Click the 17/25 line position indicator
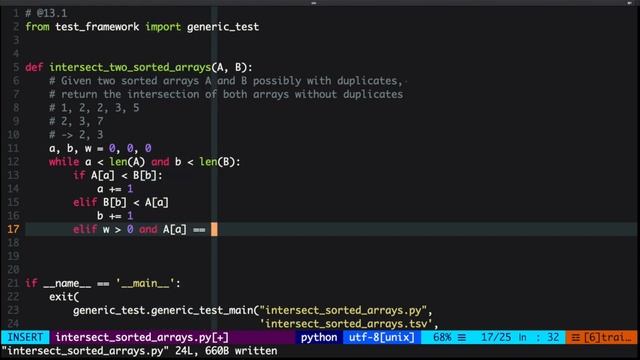The image size is (640, 360). coord(496,337)
